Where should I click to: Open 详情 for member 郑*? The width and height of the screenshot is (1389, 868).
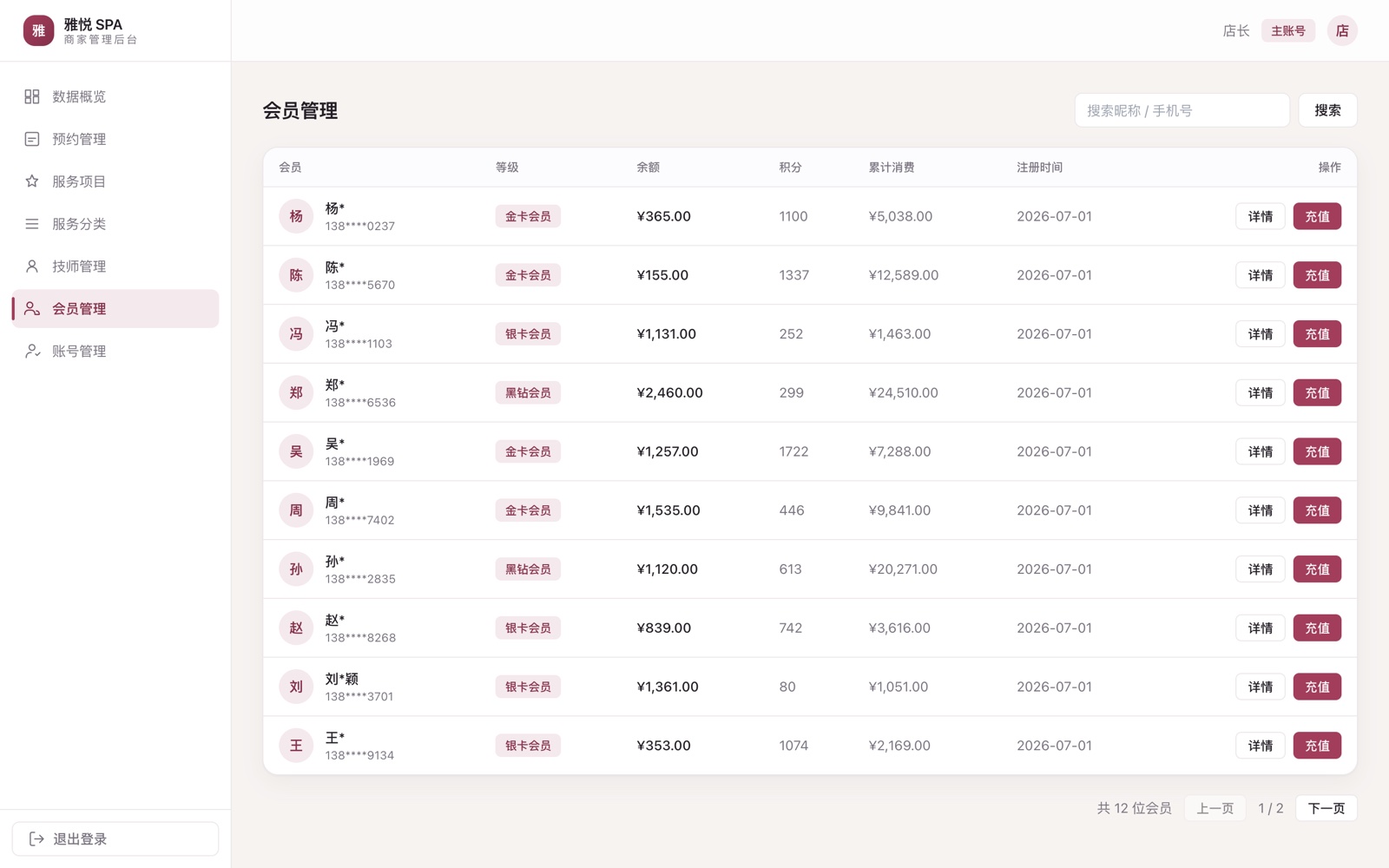(x=1261, y=392)
